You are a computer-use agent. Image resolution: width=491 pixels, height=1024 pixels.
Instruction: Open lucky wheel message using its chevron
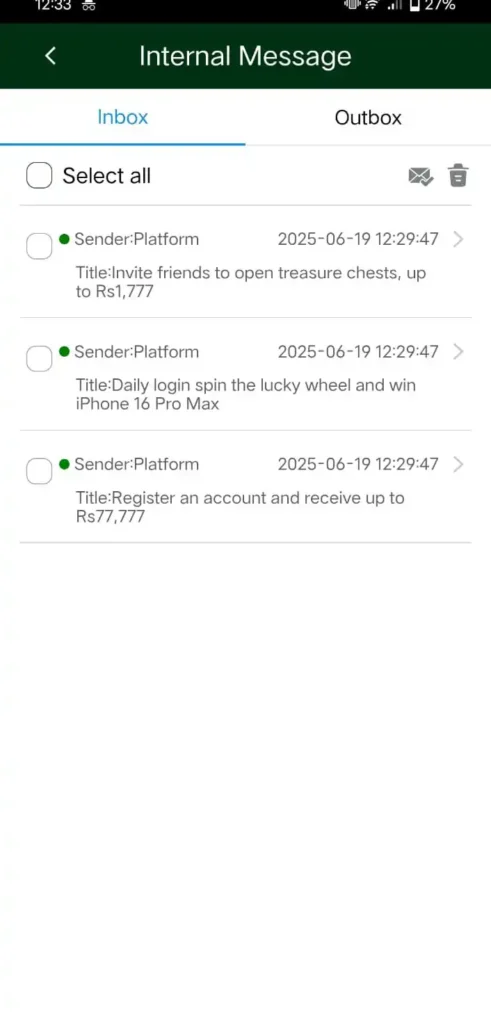(458, 352)
